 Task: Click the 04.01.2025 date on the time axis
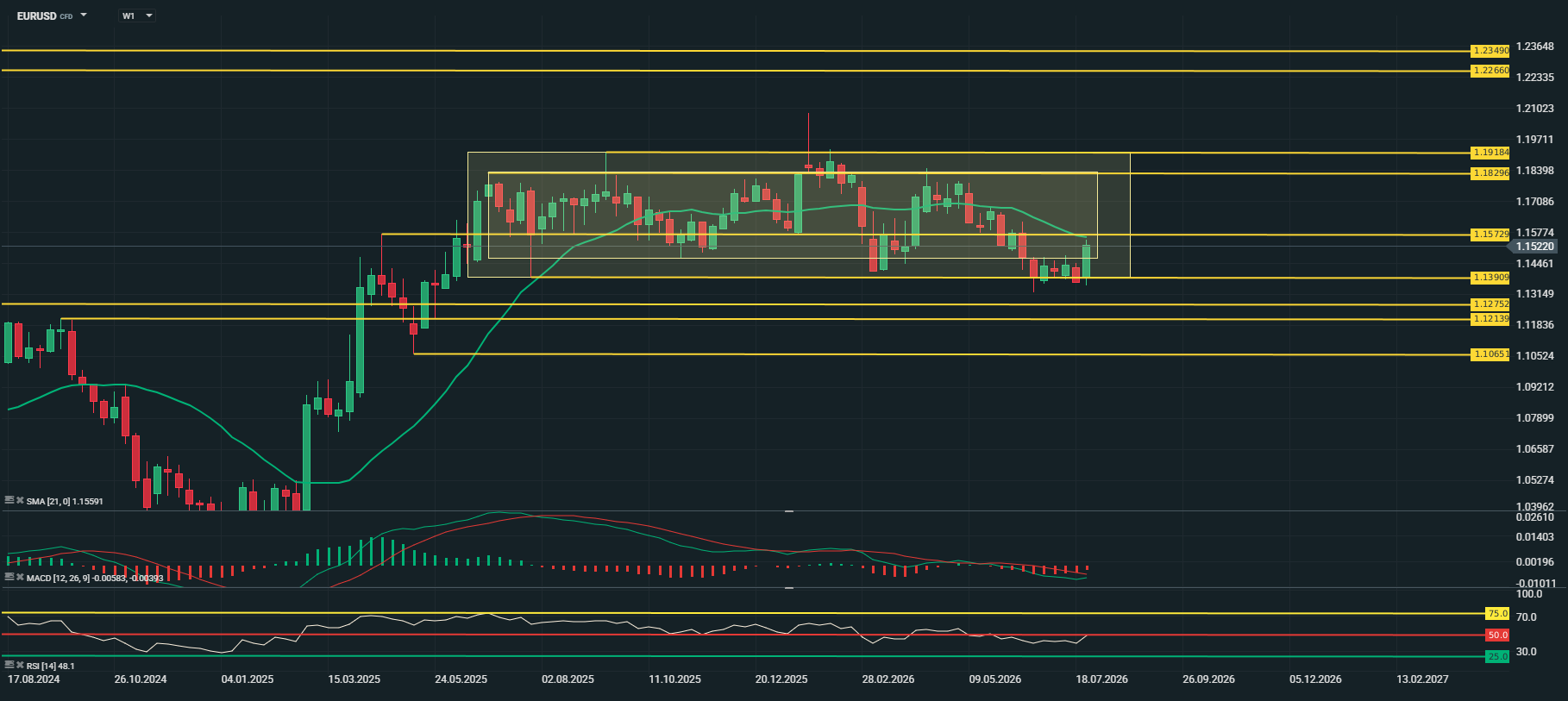click(x=248, y=679)
